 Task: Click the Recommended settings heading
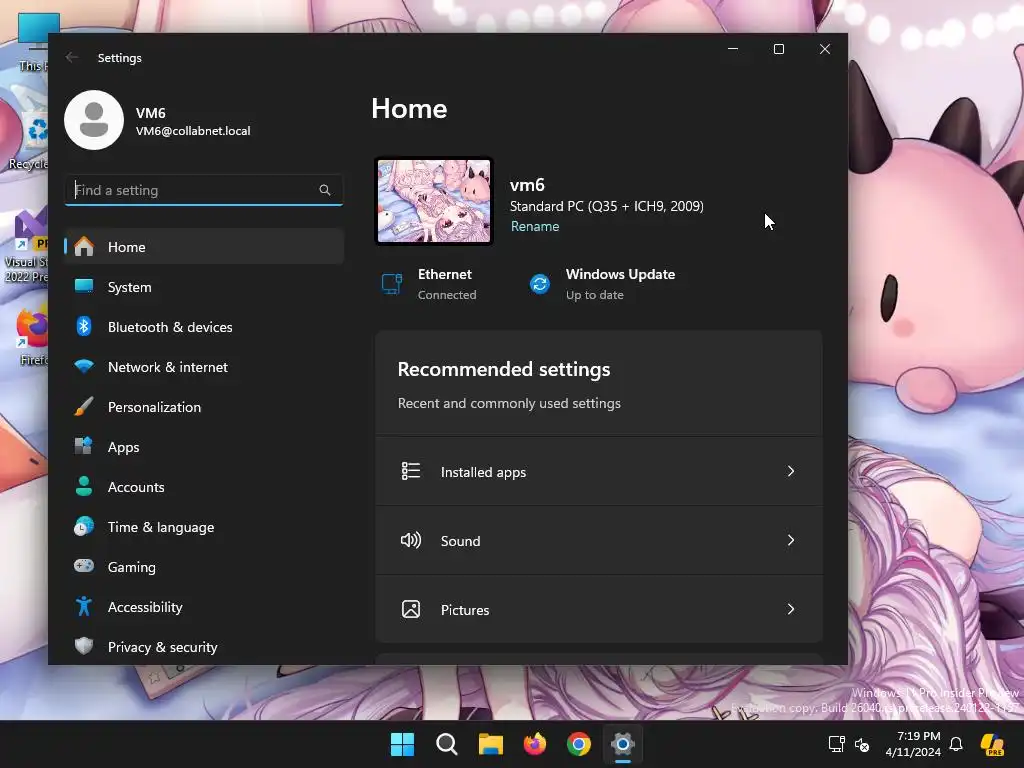click(x=504, y=369)
